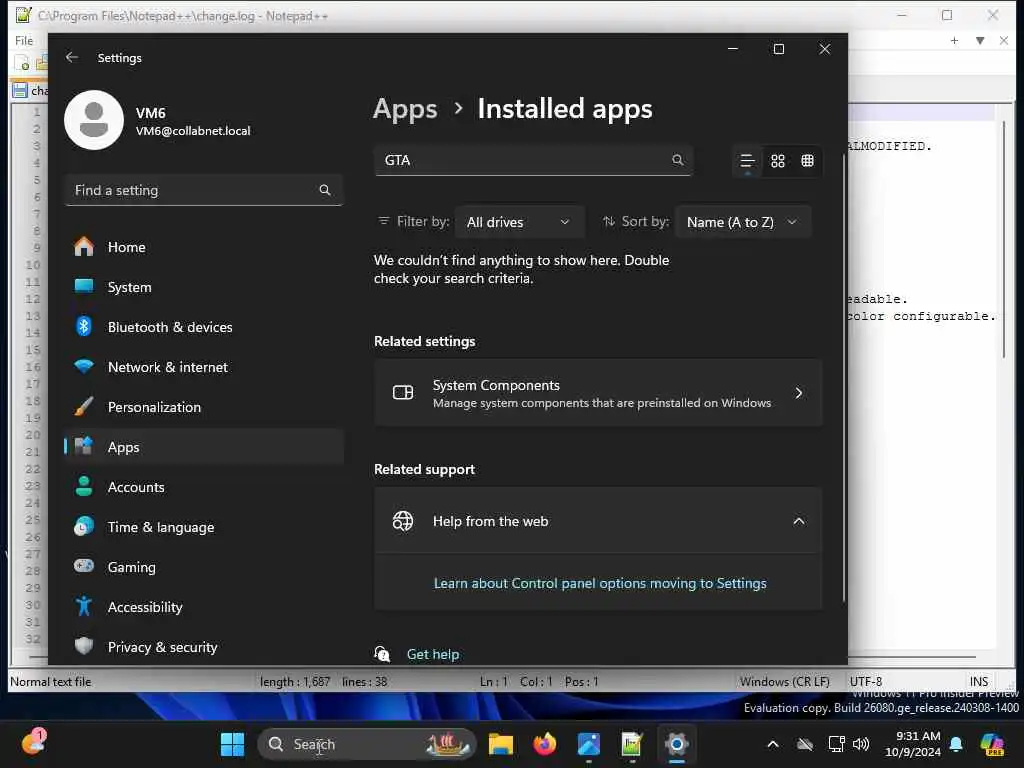1024x768 pixels.
Task: Click the Gaming controller icon
Action: pyautogui.click(x=84, y=566)
